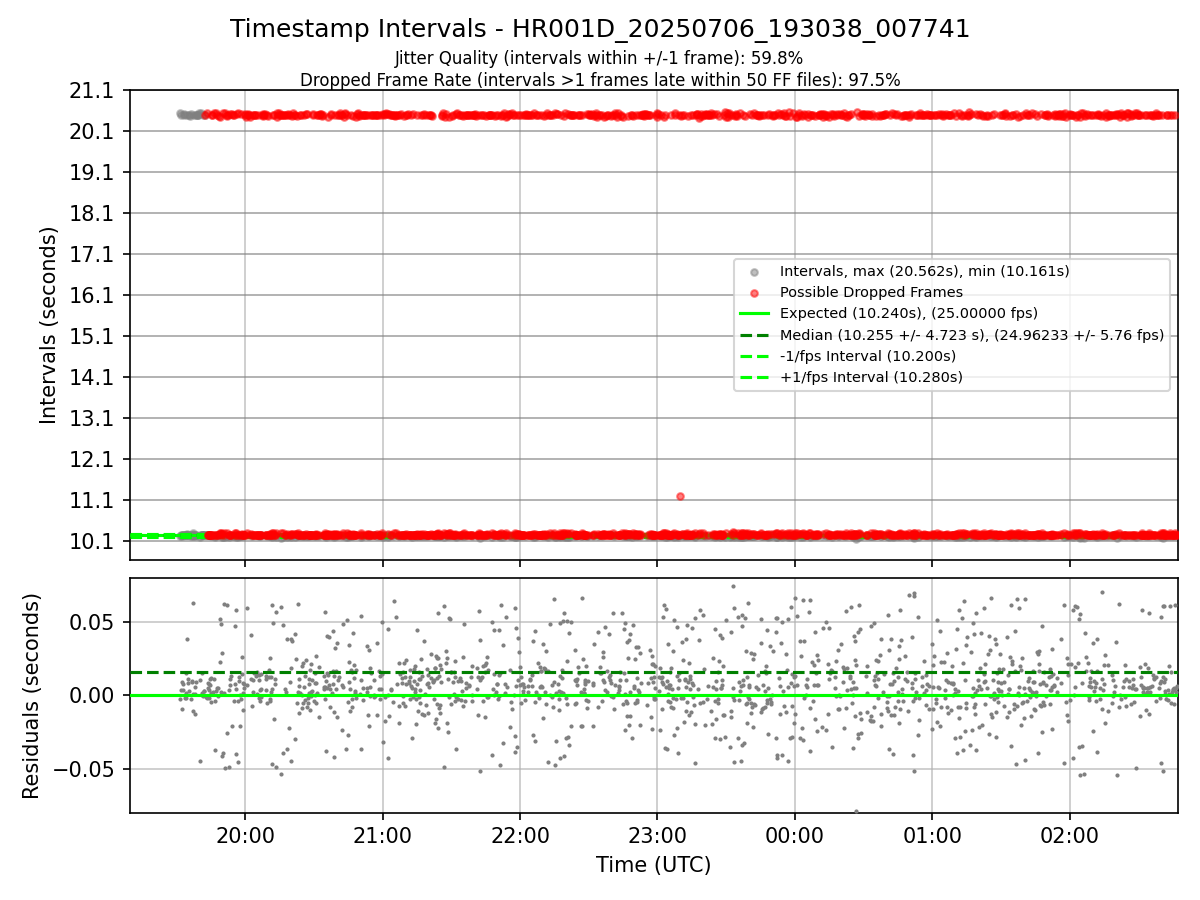Click the legend entry '+1/fps Interval (10.280s)'
1200x900 pixels.
point(871,377)
